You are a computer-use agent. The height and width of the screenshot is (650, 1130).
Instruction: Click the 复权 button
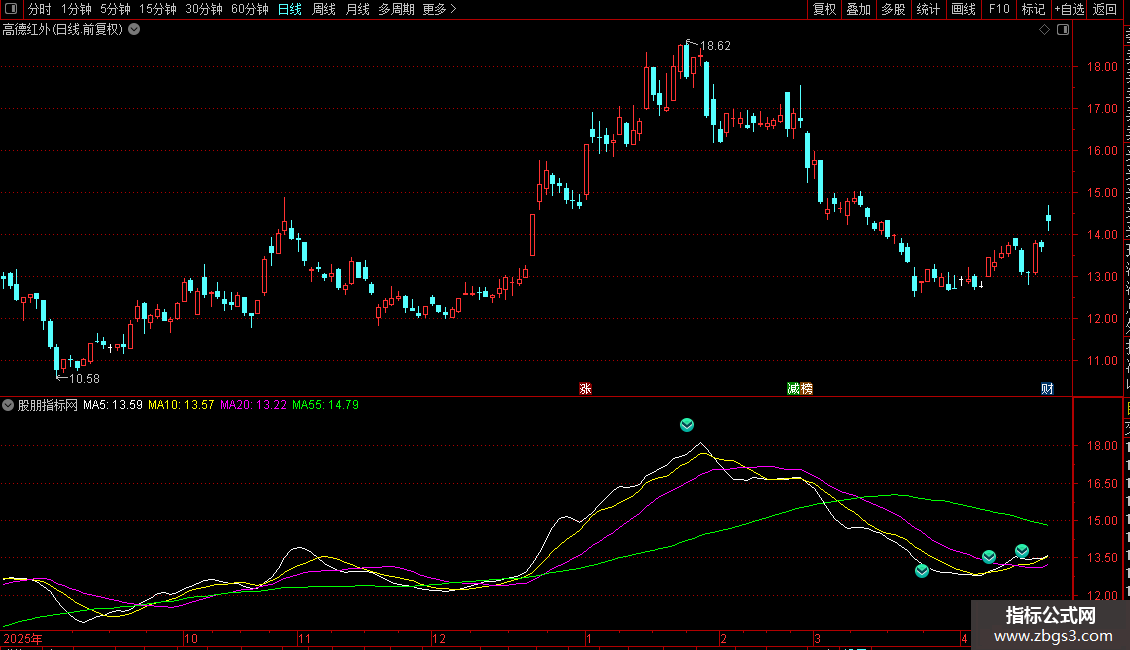[824, 9]
